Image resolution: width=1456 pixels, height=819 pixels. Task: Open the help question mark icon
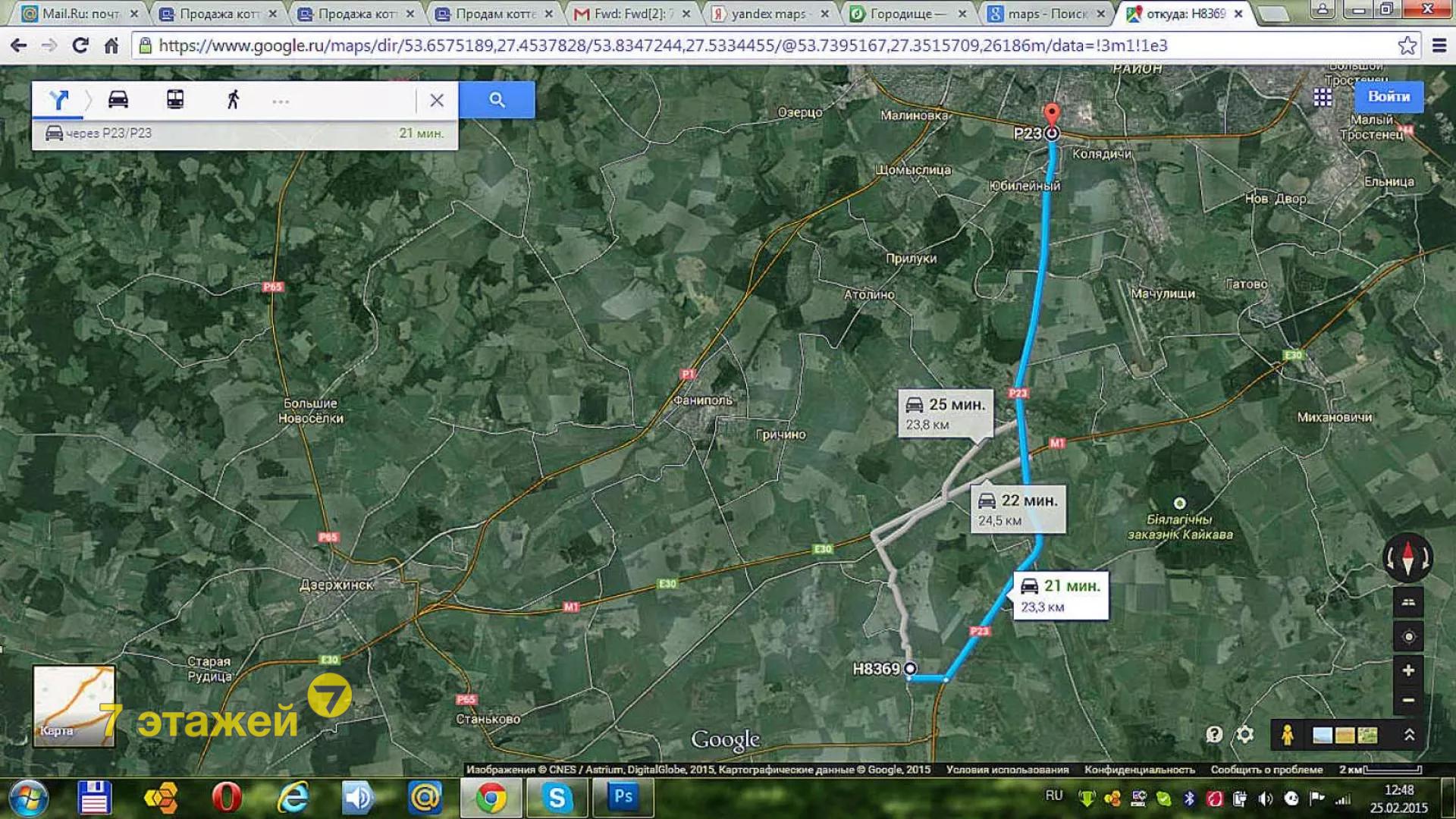(x=1214, y=734)
